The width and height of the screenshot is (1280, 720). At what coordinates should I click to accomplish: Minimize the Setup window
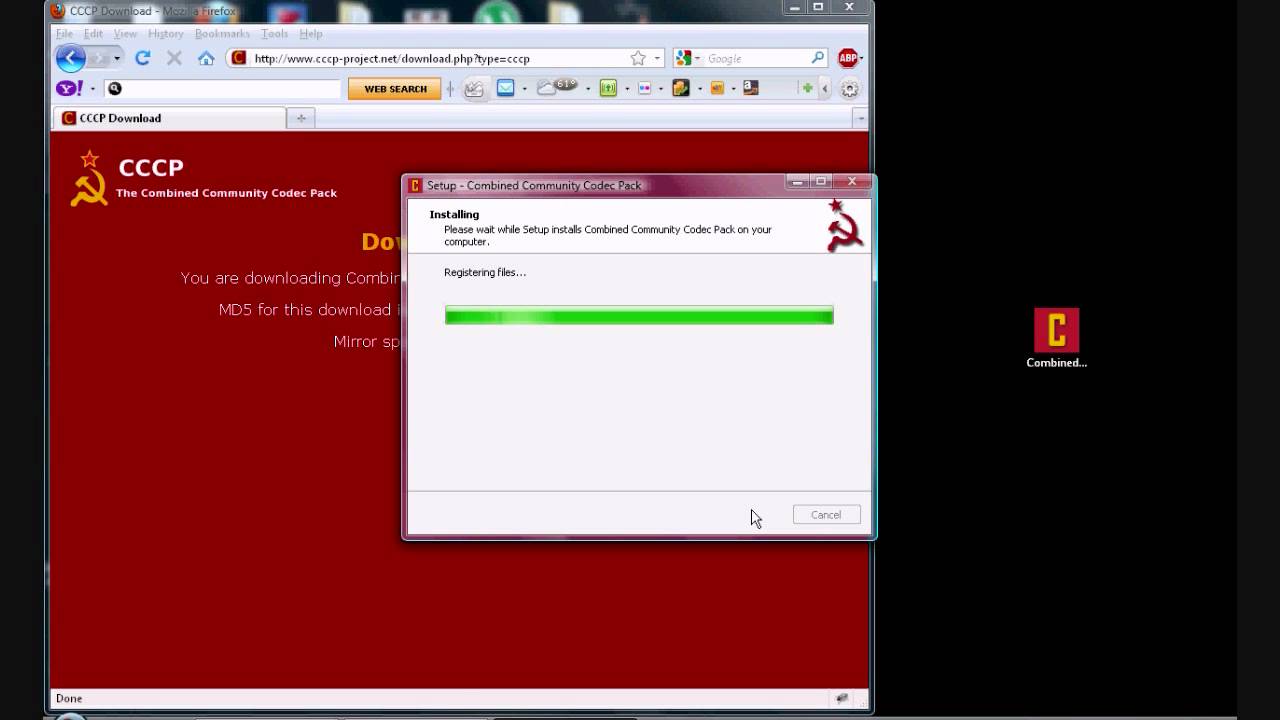click(x=797, y=182)
